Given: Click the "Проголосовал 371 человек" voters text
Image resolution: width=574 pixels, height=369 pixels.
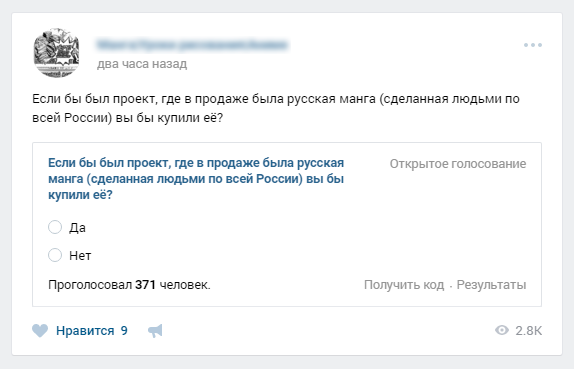Looking at the screenshot, I should (x=129, y=285).
